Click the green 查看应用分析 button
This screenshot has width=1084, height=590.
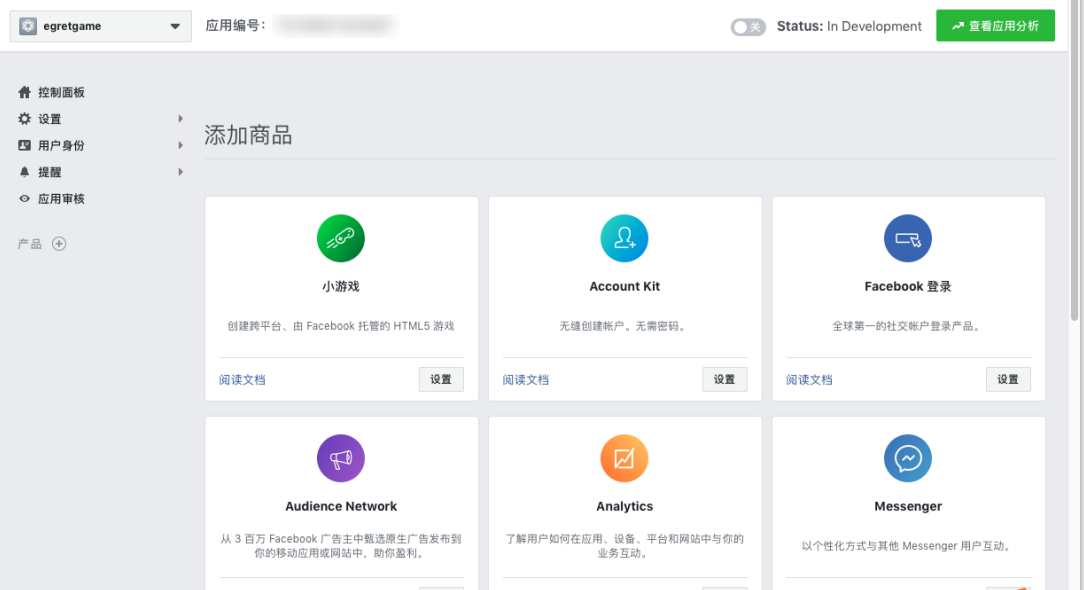click(995, 25)
